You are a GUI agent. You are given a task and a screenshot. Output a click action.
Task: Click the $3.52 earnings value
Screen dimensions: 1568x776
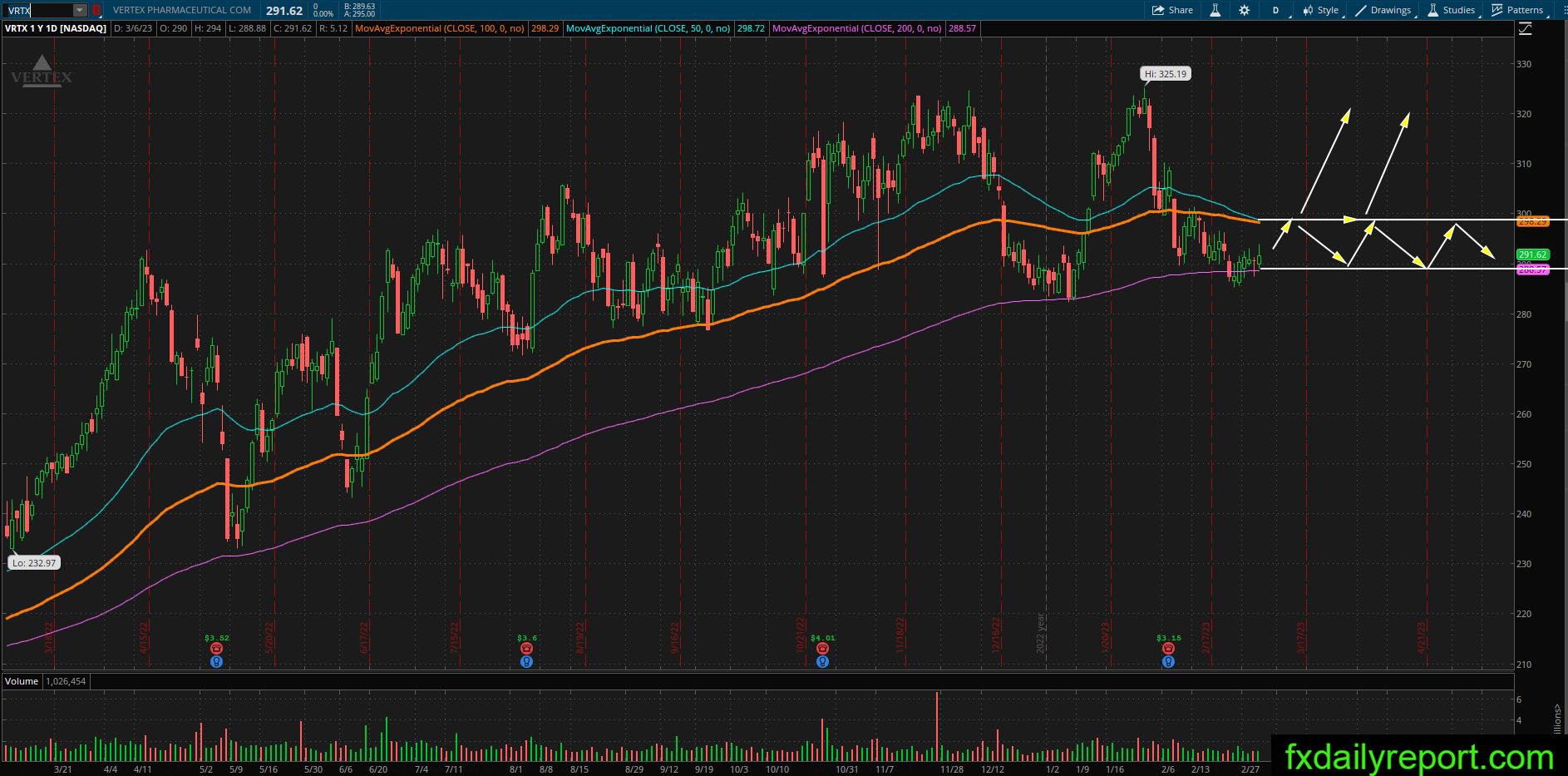click(216, 638)
